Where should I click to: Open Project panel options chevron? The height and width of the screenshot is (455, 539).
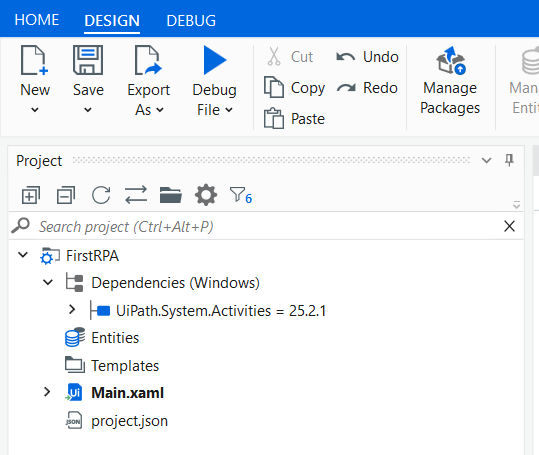coord(486,160)
